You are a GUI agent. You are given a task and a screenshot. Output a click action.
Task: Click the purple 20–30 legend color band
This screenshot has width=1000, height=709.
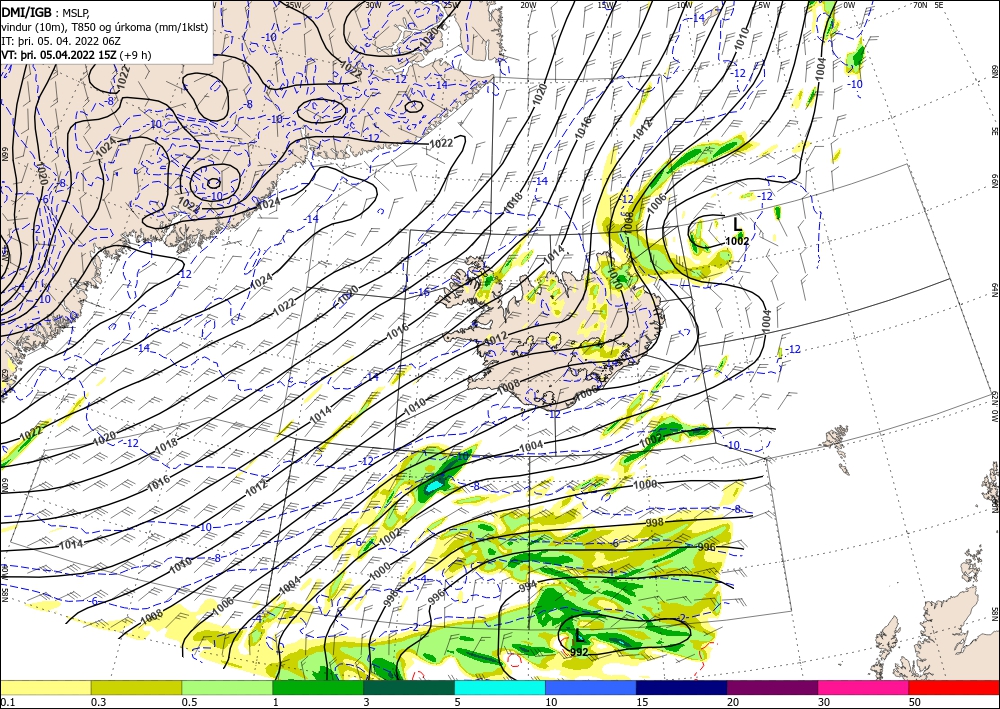(772, 687)
